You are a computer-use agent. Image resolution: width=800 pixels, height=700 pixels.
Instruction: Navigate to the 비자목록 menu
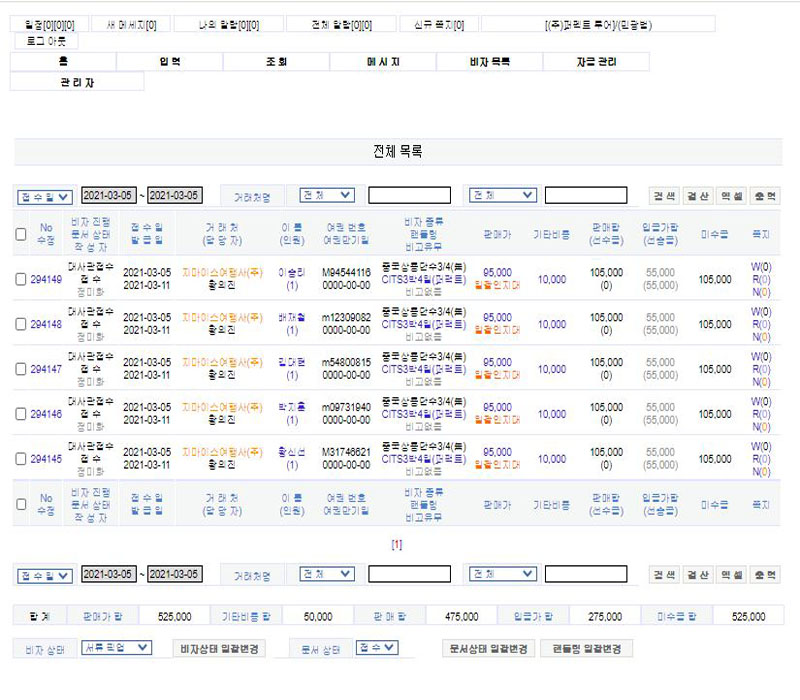tap(490, 62)
